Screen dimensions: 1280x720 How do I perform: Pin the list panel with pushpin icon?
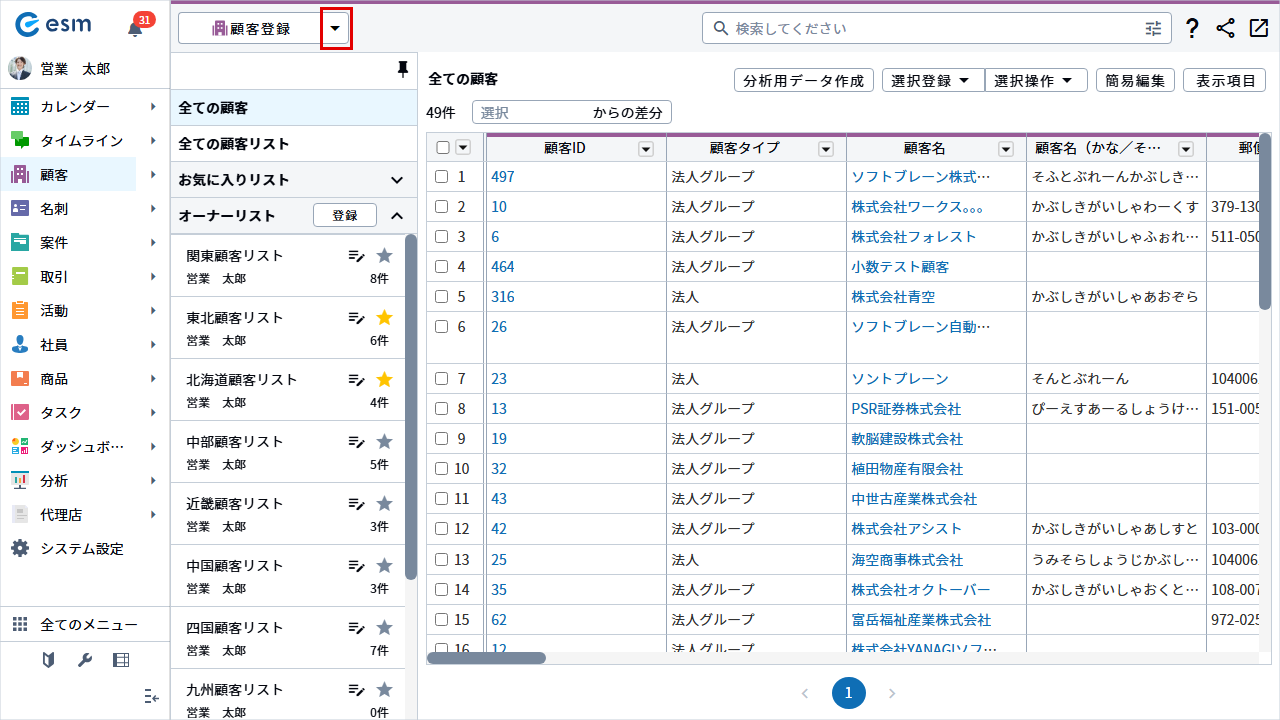pos(403,69)
